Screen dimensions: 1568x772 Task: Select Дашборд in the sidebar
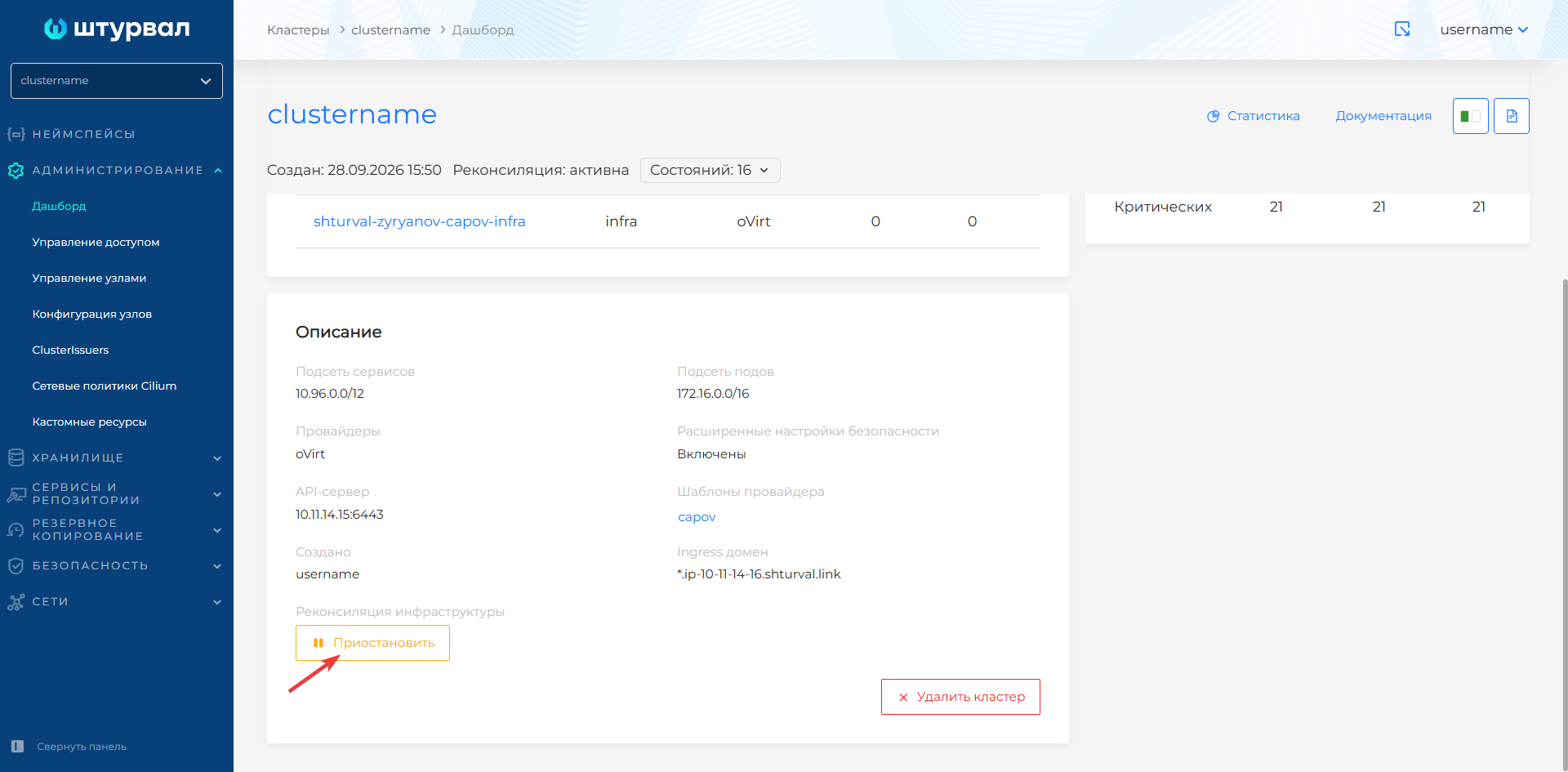click(59, 206)
